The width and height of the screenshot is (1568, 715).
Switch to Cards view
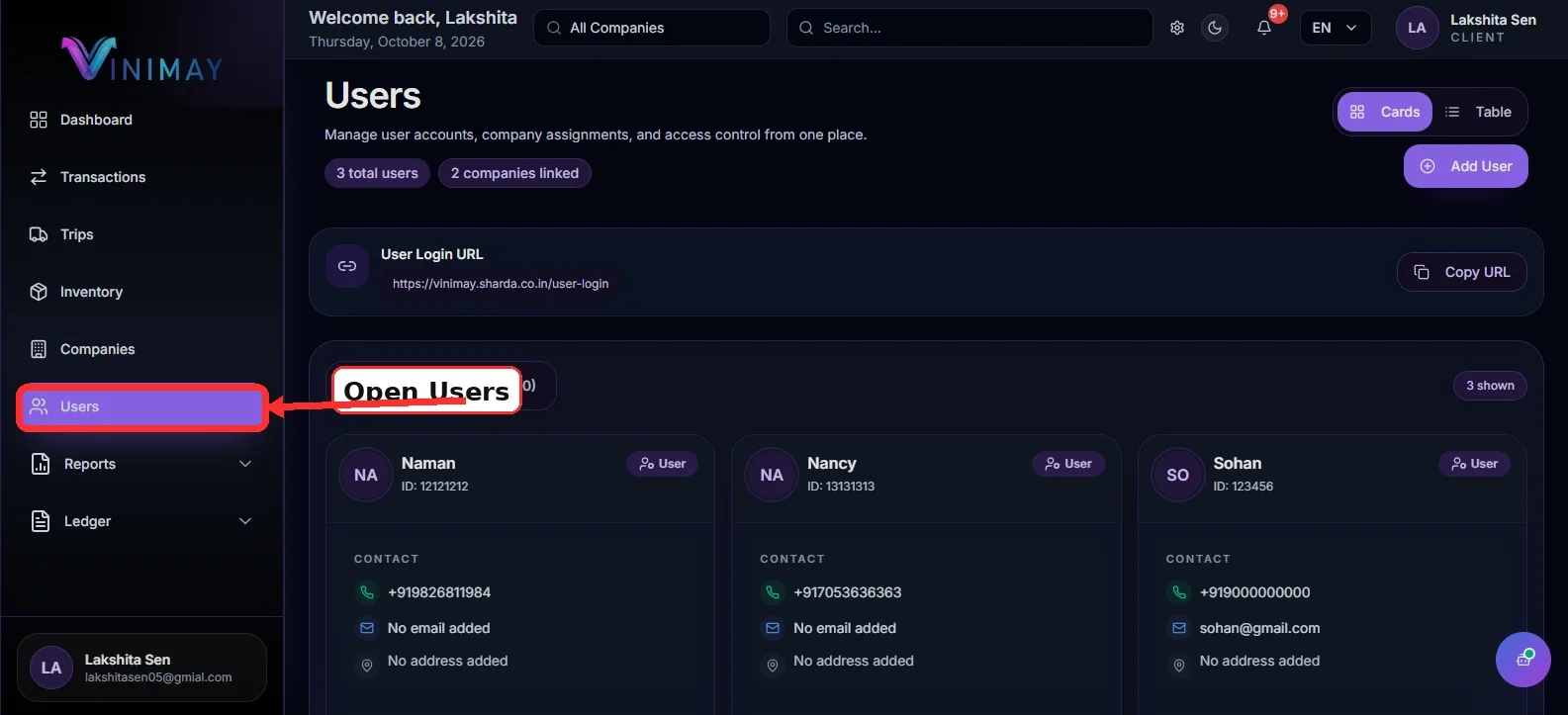tap(1385, 112)
